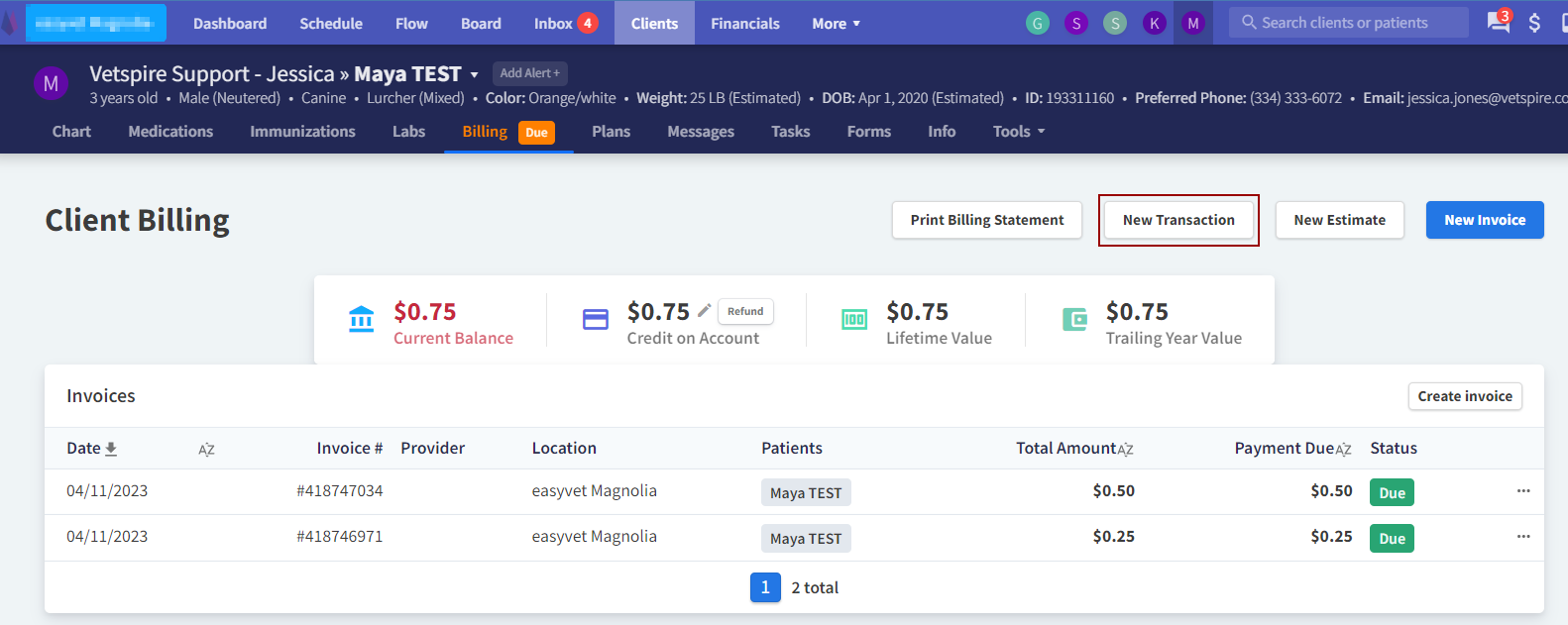Click the Current Balance bank icon
The image size is (1568, 625).
click(362, 319)
